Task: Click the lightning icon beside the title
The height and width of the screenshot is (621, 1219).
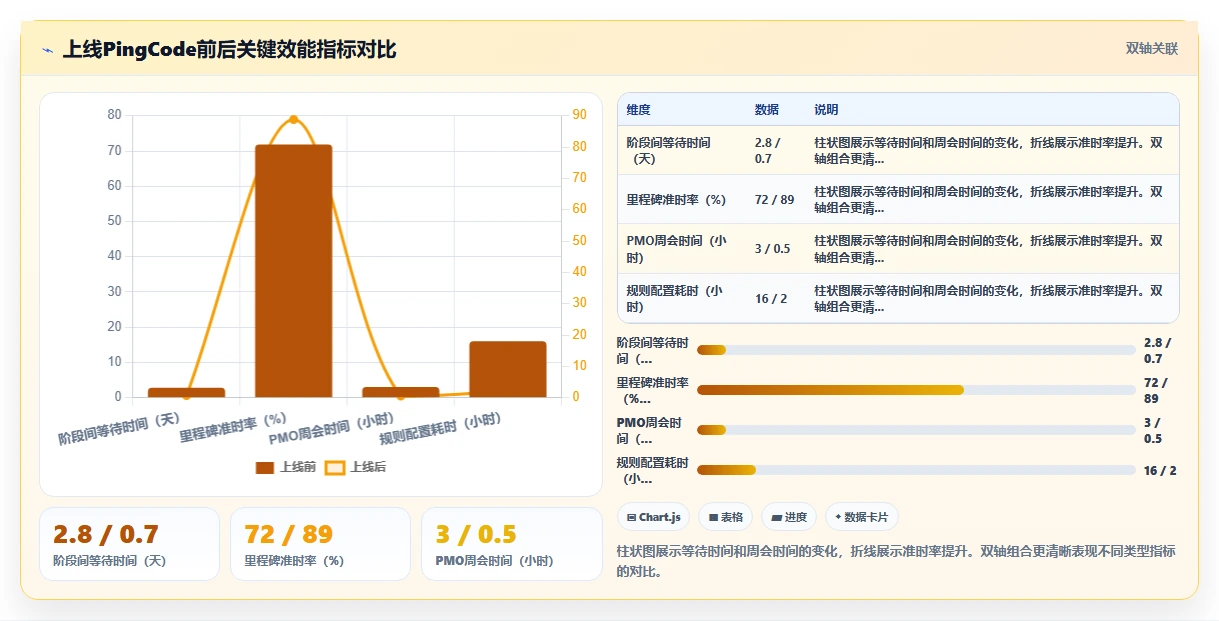Action: point(48,49)
